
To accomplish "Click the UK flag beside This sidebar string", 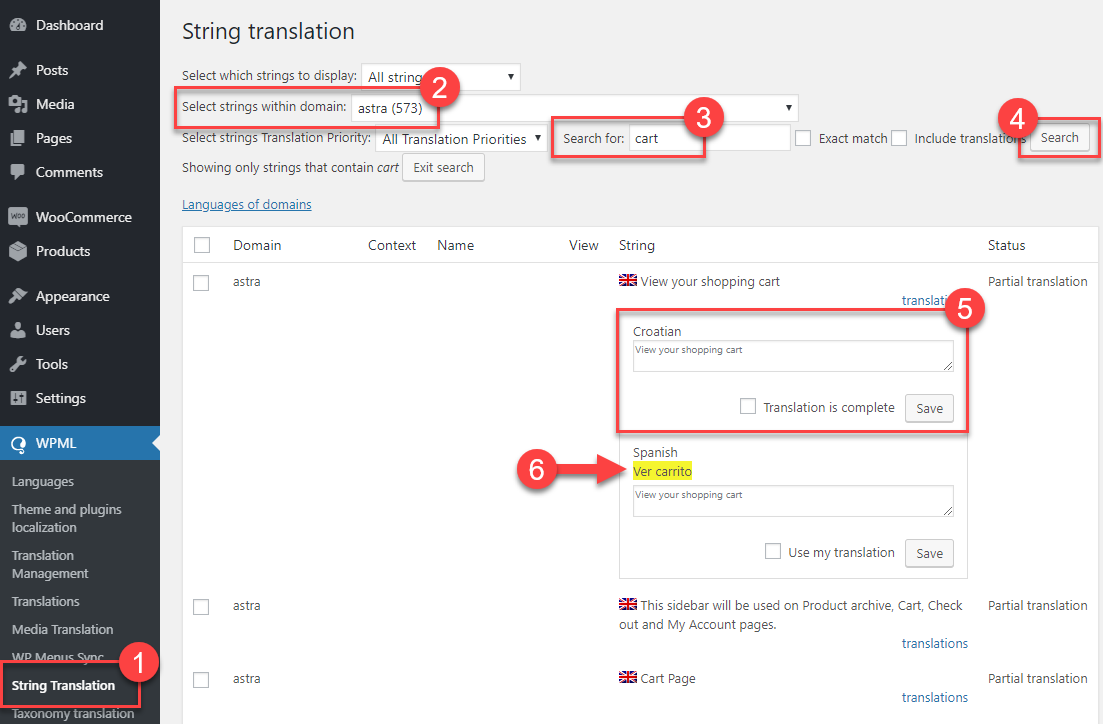I will [627, 604].
